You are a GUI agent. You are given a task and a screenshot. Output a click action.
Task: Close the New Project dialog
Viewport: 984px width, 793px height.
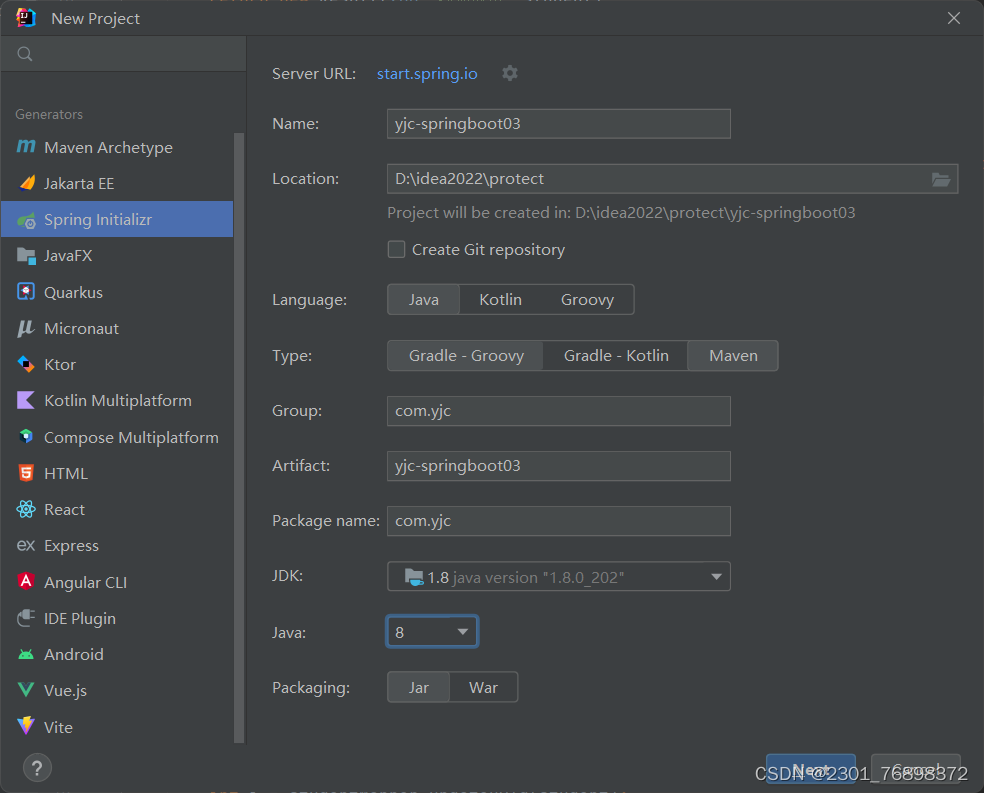click(x=954, y=18)
